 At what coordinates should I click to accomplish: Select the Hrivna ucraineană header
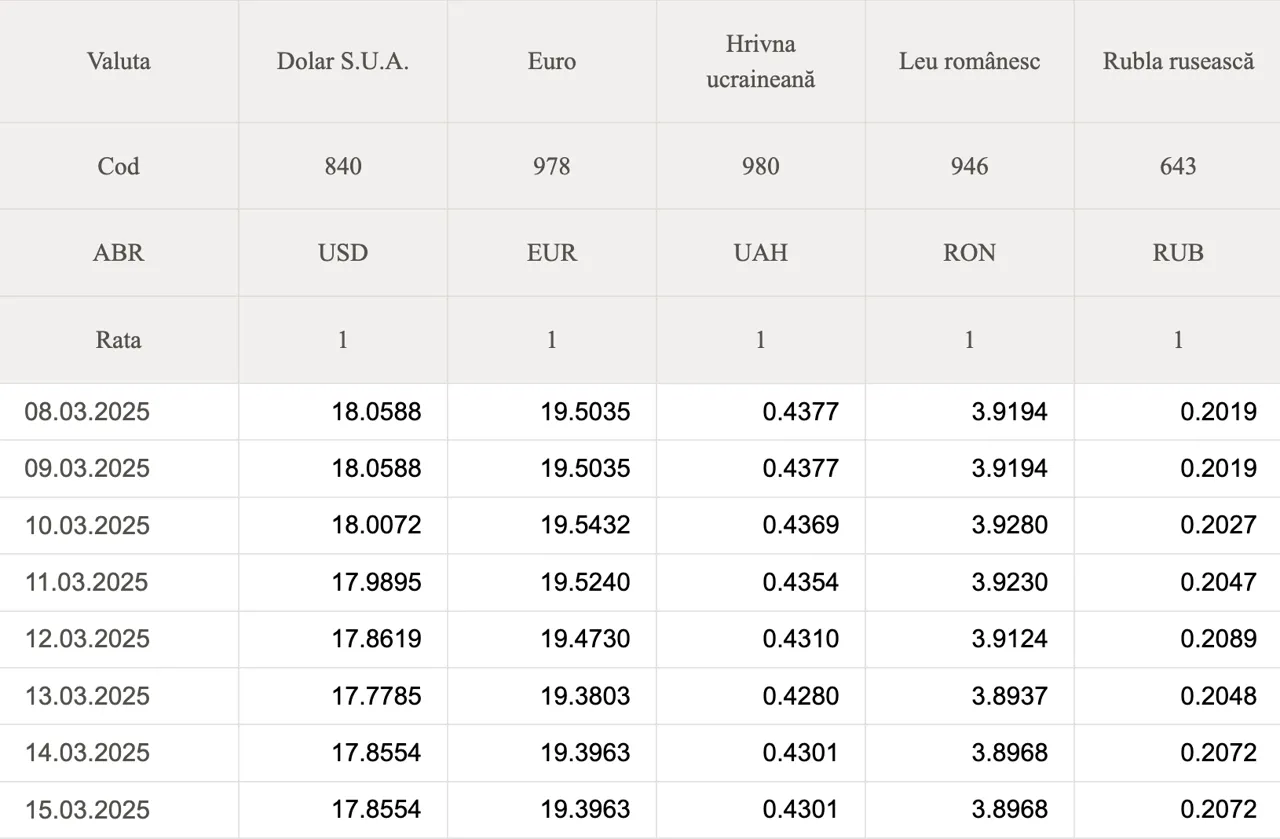(761, 61)
